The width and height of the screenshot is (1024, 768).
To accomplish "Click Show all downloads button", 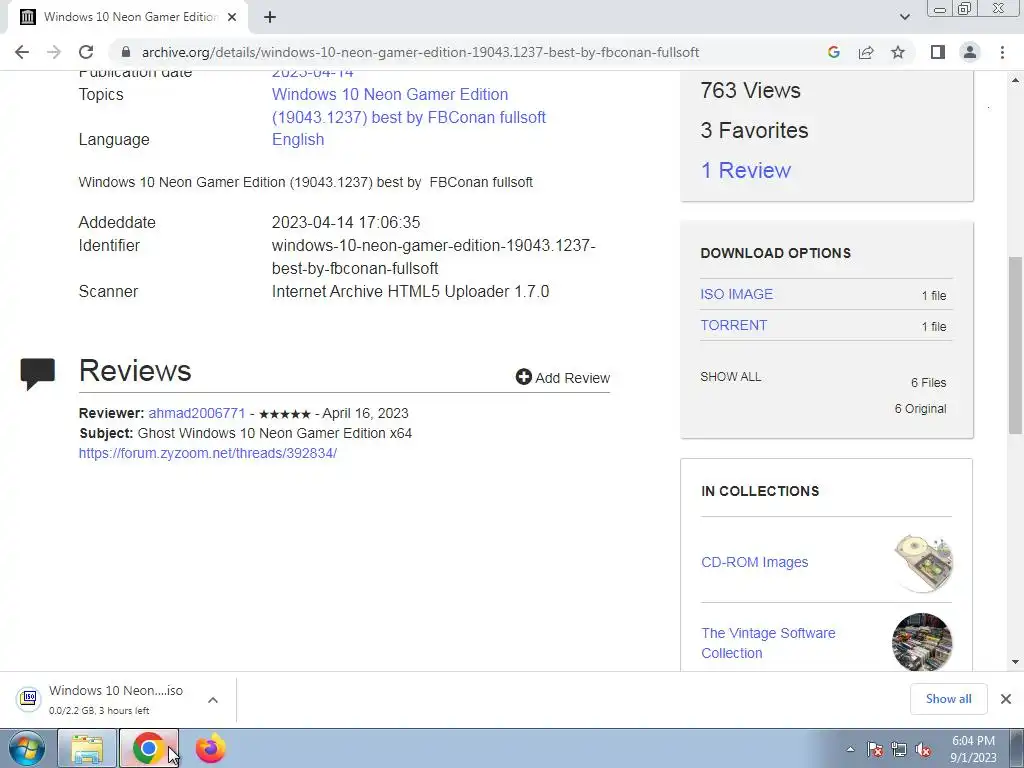I will pyautogui.click(x=948, y=699).
